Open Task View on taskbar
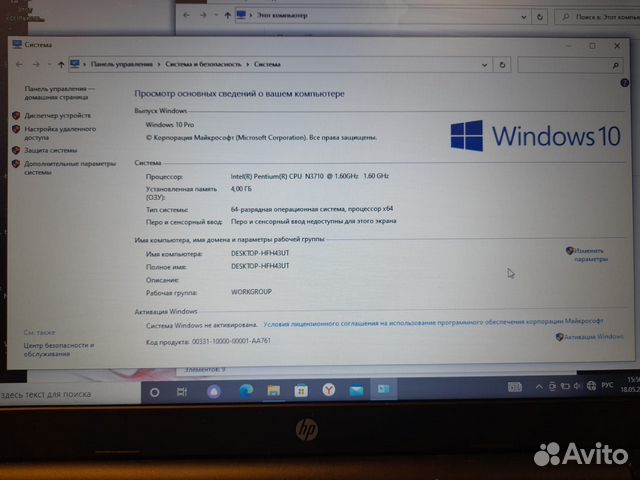 [x=182, y=392]
